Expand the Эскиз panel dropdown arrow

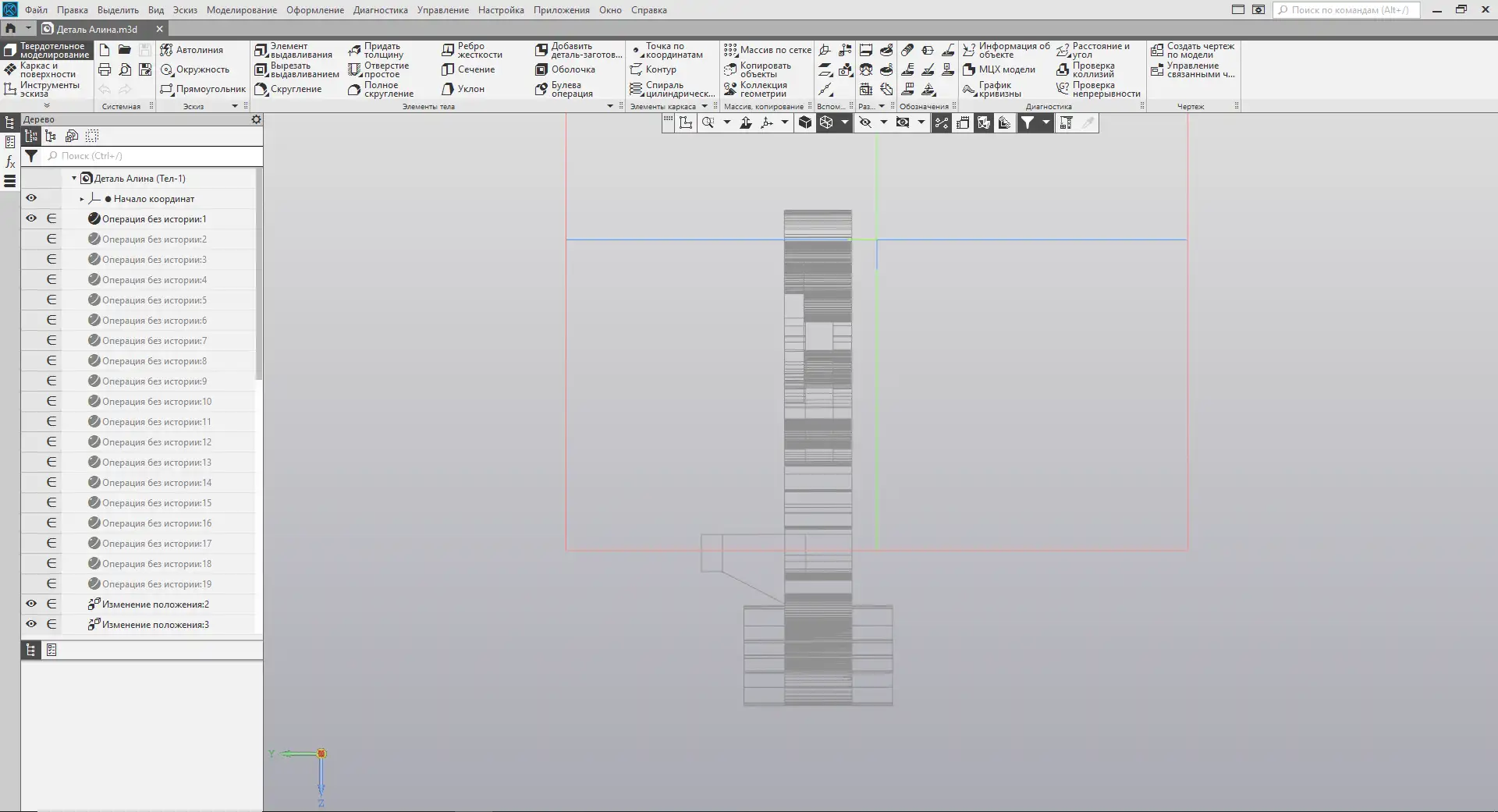[x=234, y=106]
